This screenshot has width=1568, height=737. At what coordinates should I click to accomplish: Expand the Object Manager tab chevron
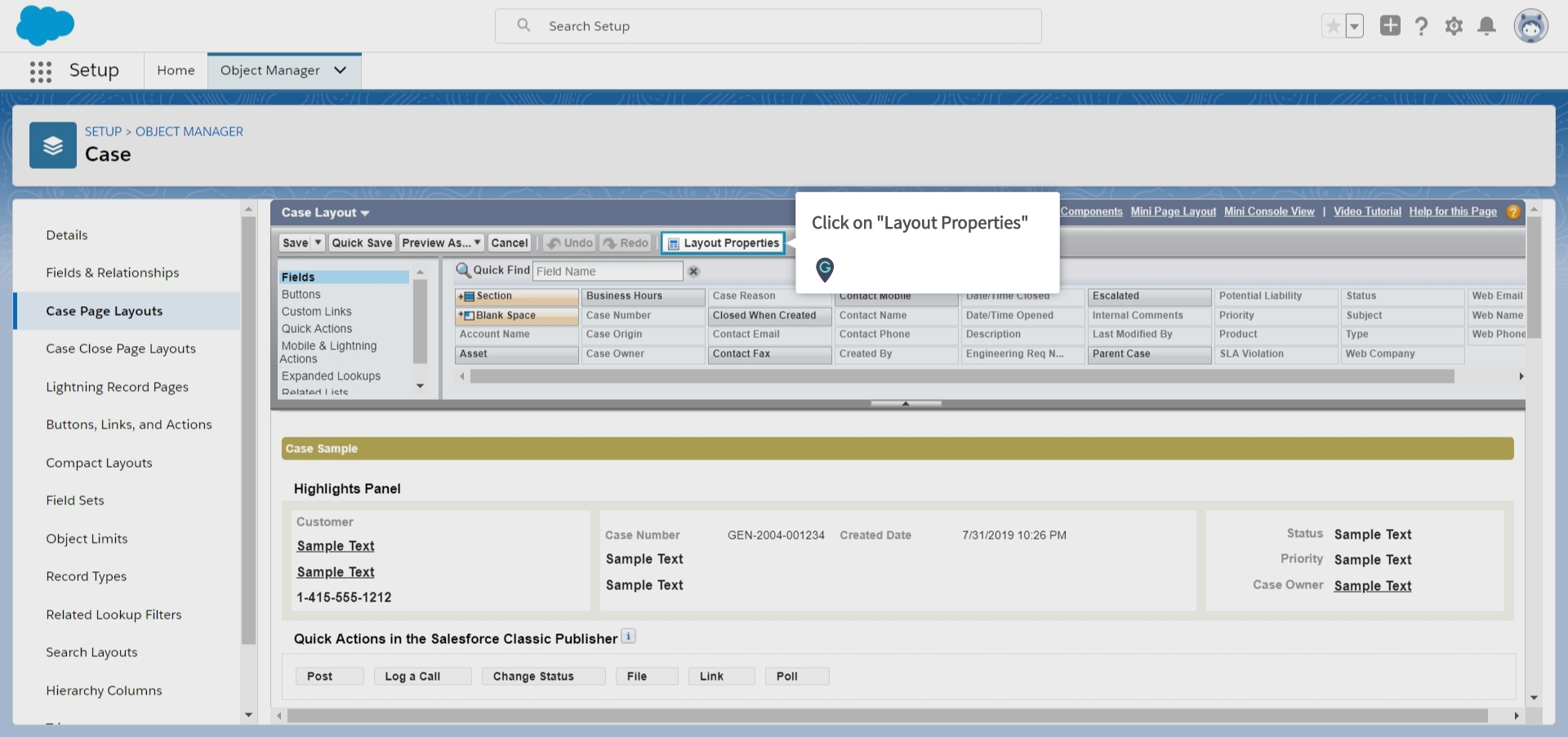(x=341, y=70)
